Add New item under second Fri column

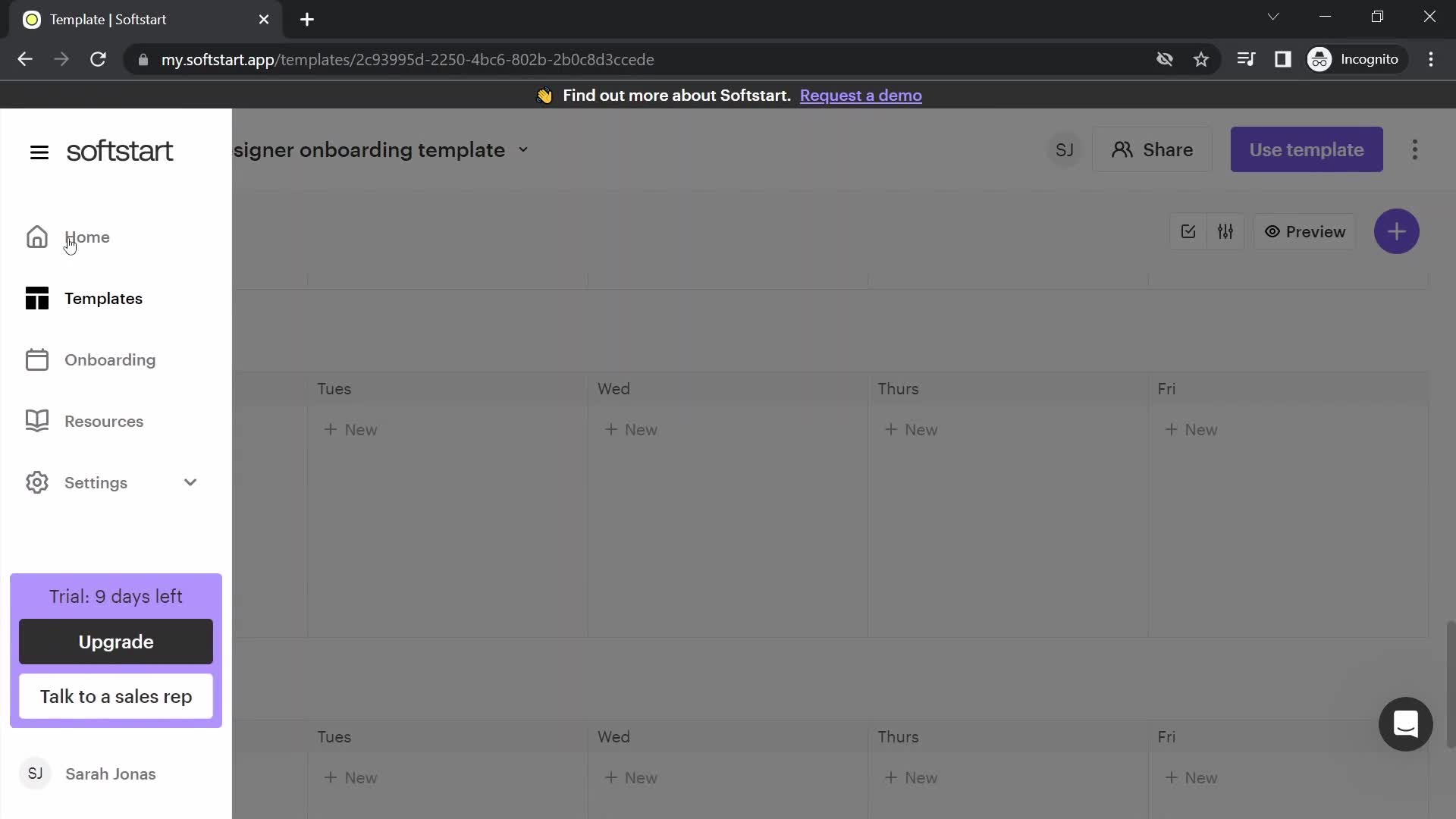click(1191, 778)
